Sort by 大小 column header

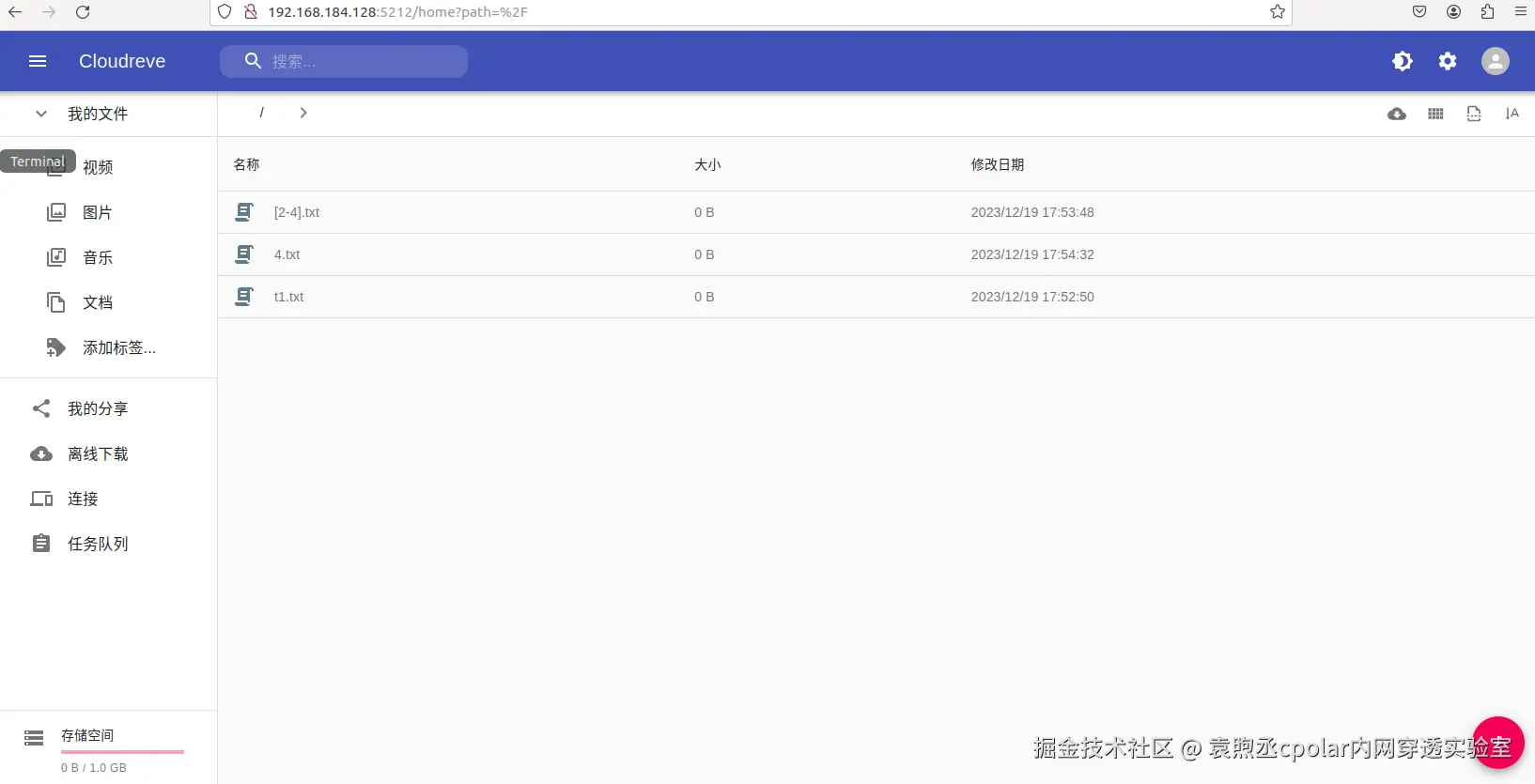coord(707,164)
